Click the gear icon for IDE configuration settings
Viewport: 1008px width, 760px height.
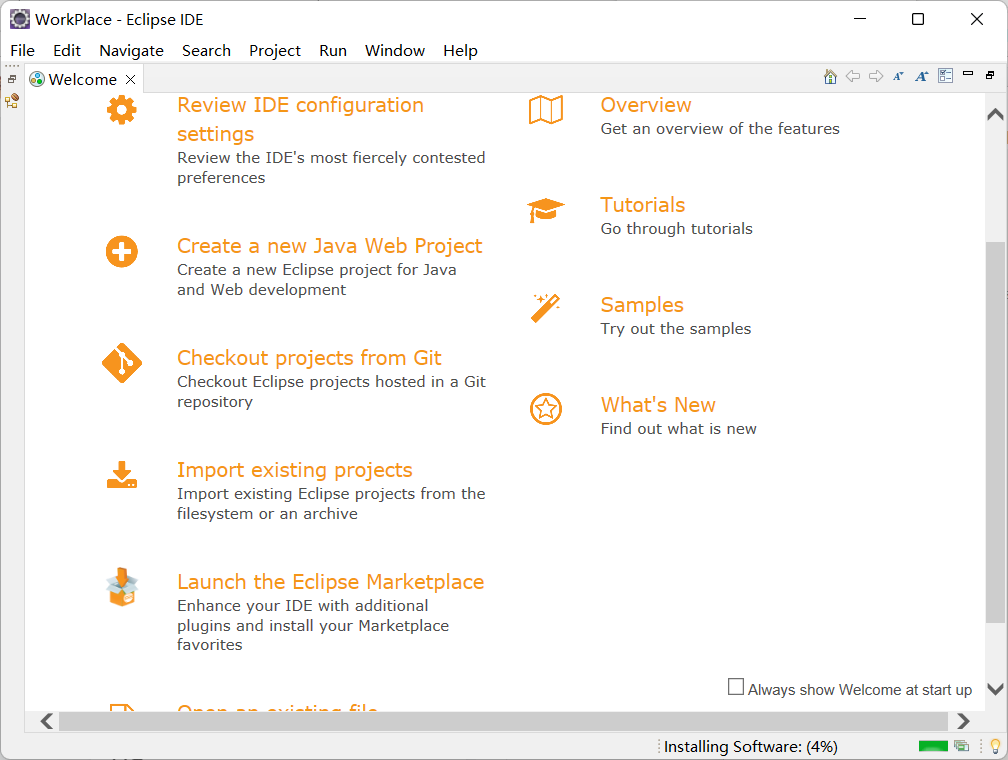pos(122,110)
